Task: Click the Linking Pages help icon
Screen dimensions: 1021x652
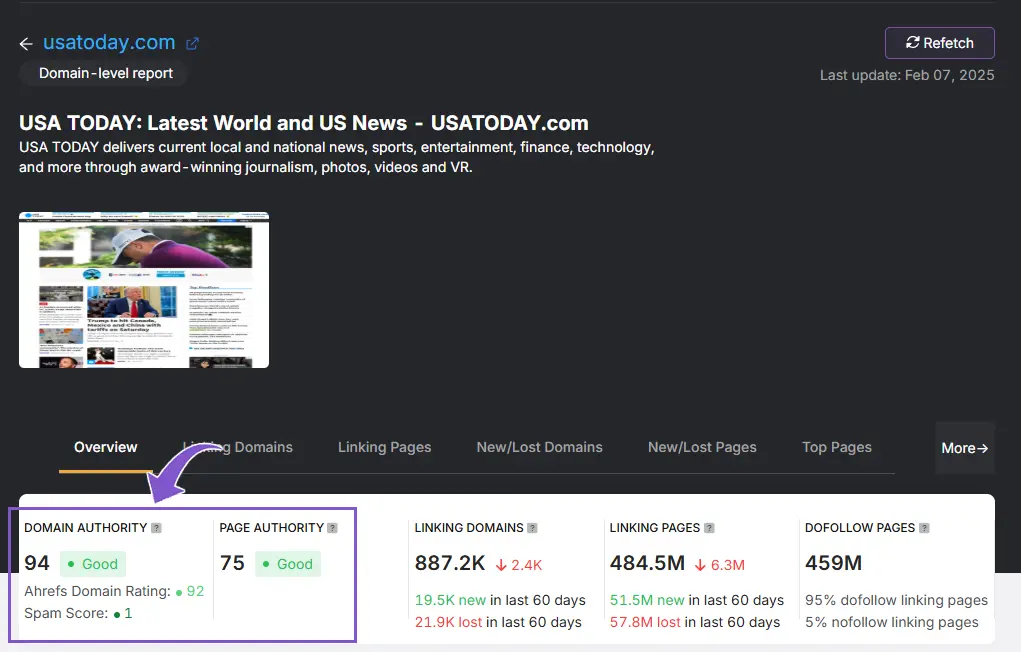Action: (710, 528)
